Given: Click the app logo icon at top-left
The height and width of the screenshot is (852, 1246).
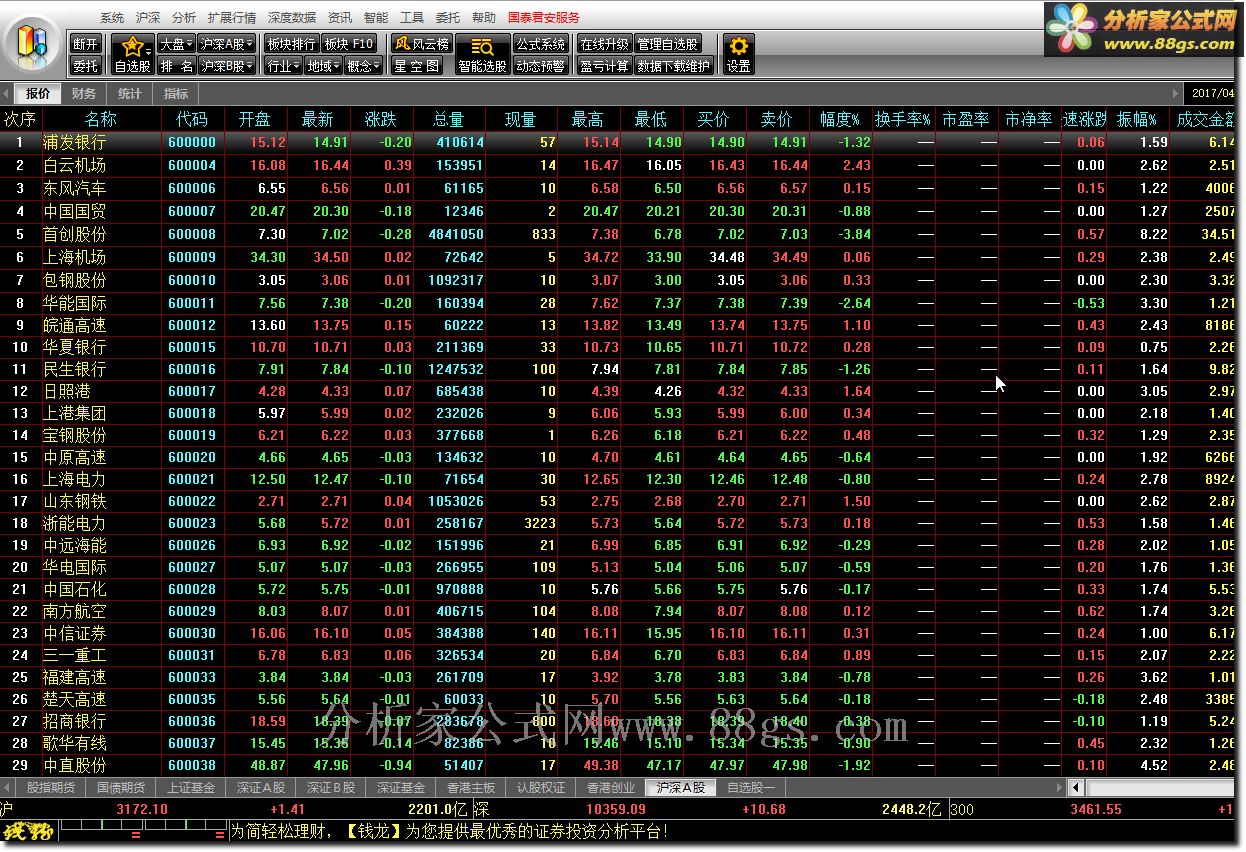Looking at the screenshot, I should (32, 43).
